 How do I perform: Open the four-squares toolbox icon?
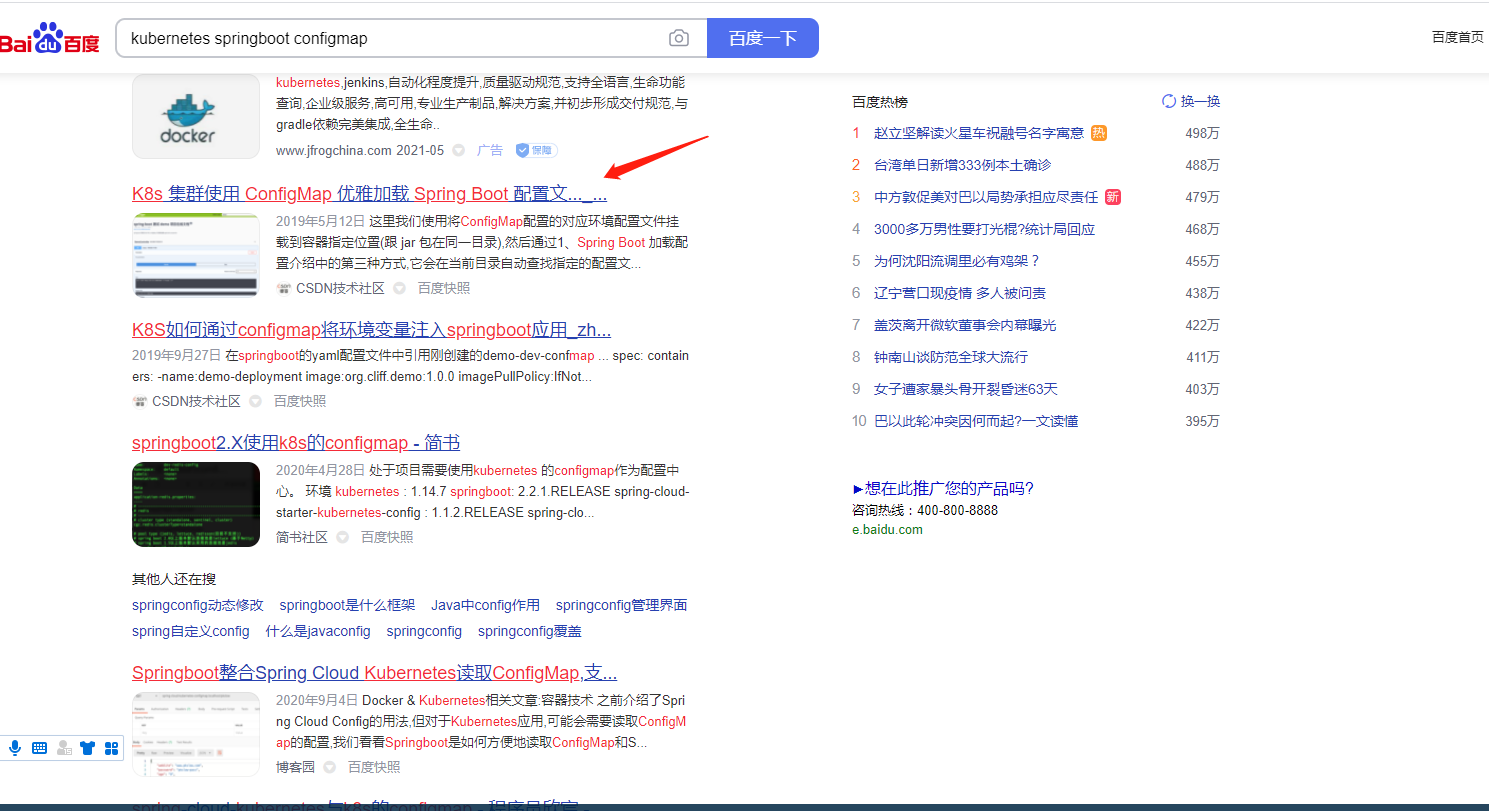click(x=111, y=747)
